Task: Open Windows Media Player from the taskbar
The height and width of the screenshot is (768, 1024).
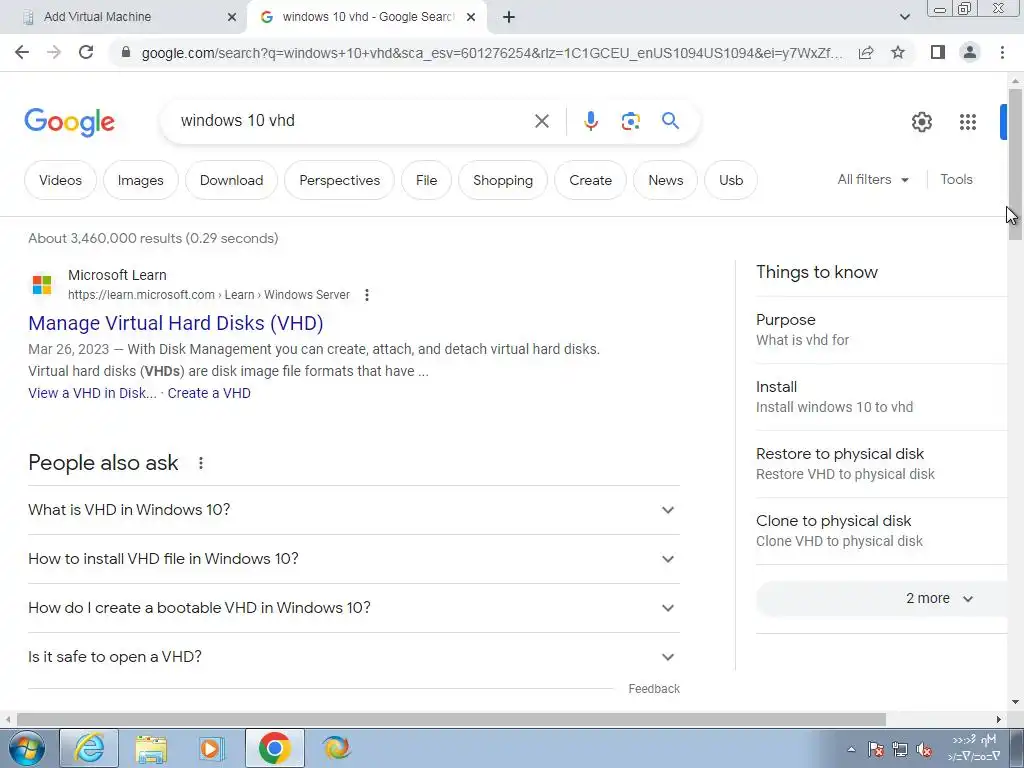Action: tap(212, 748)
